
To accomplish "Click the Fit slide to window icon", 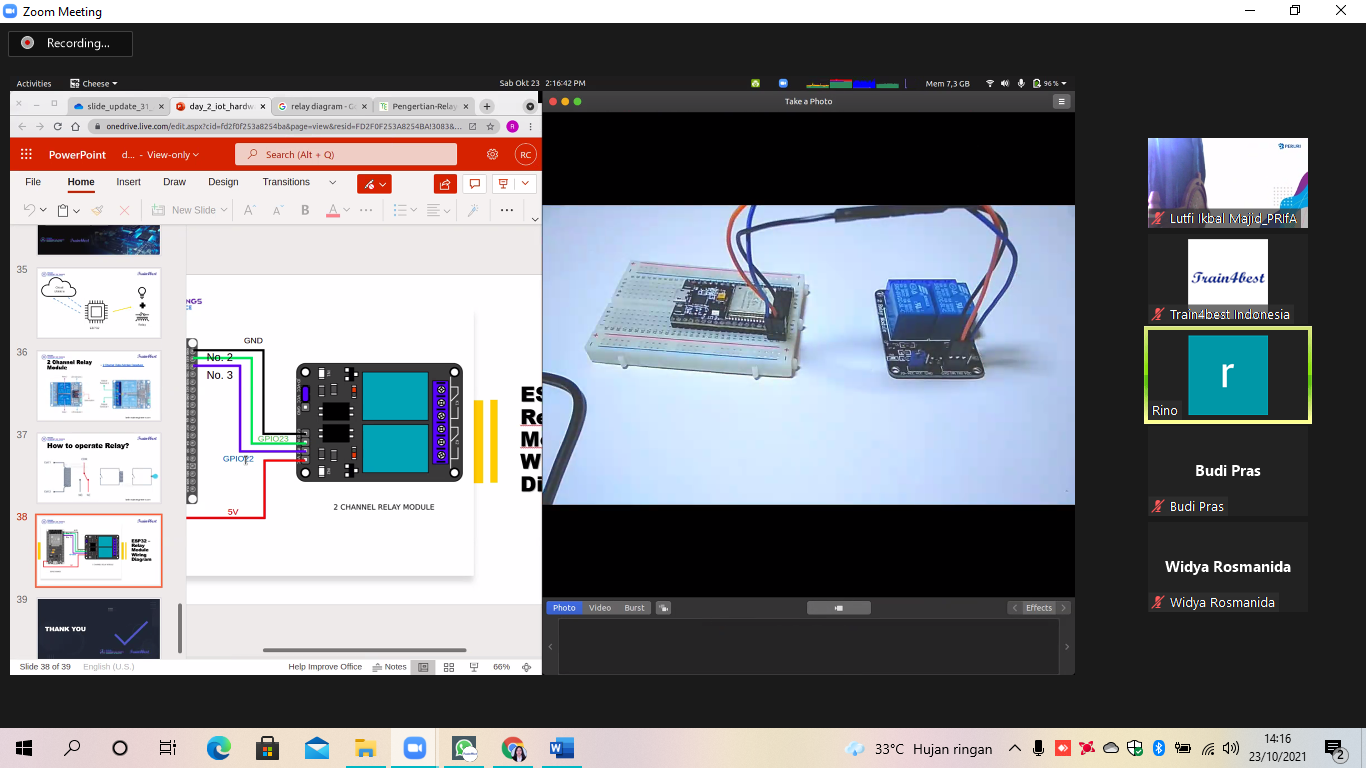I will coord(527,667).
